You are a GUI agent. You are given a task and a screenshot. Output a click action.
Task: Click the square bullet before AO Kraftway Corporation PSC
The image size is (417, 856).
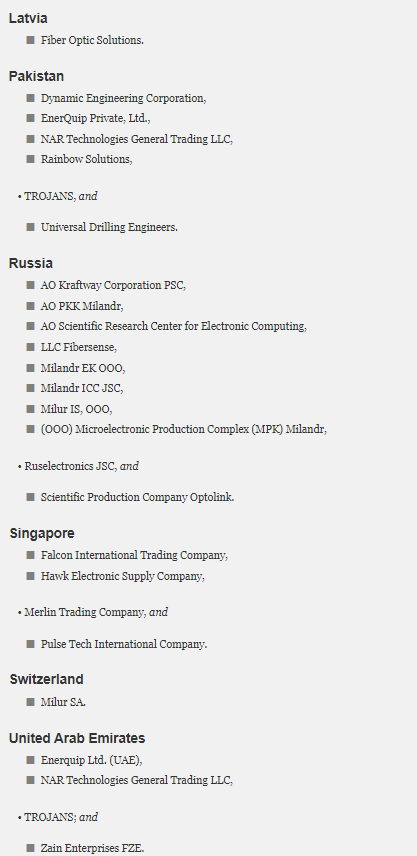tap(30, 285)
